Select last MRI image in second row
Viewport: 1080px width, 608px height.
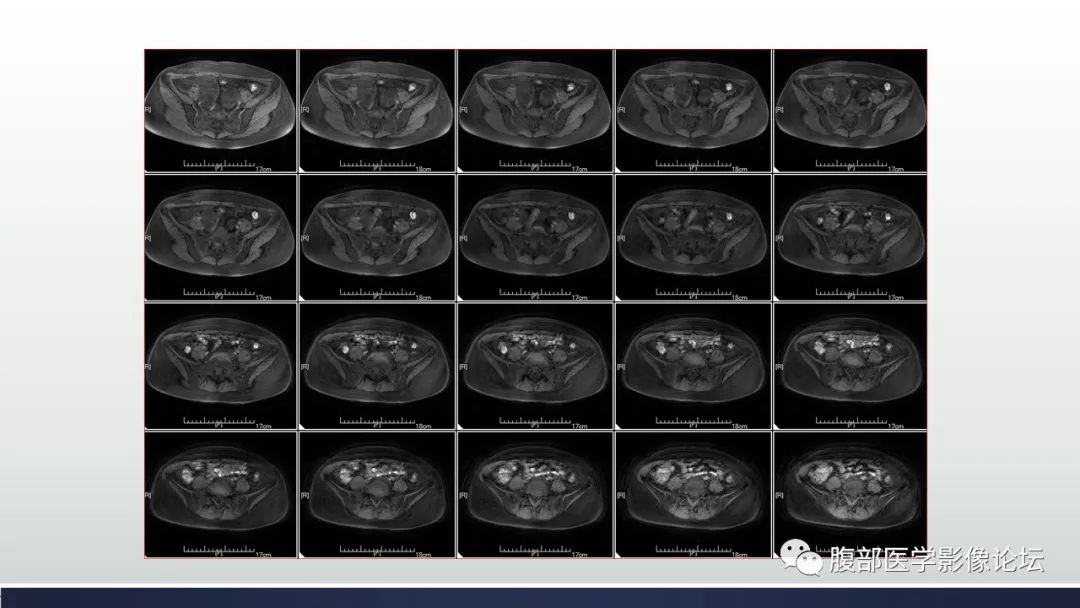pos(849,238)
